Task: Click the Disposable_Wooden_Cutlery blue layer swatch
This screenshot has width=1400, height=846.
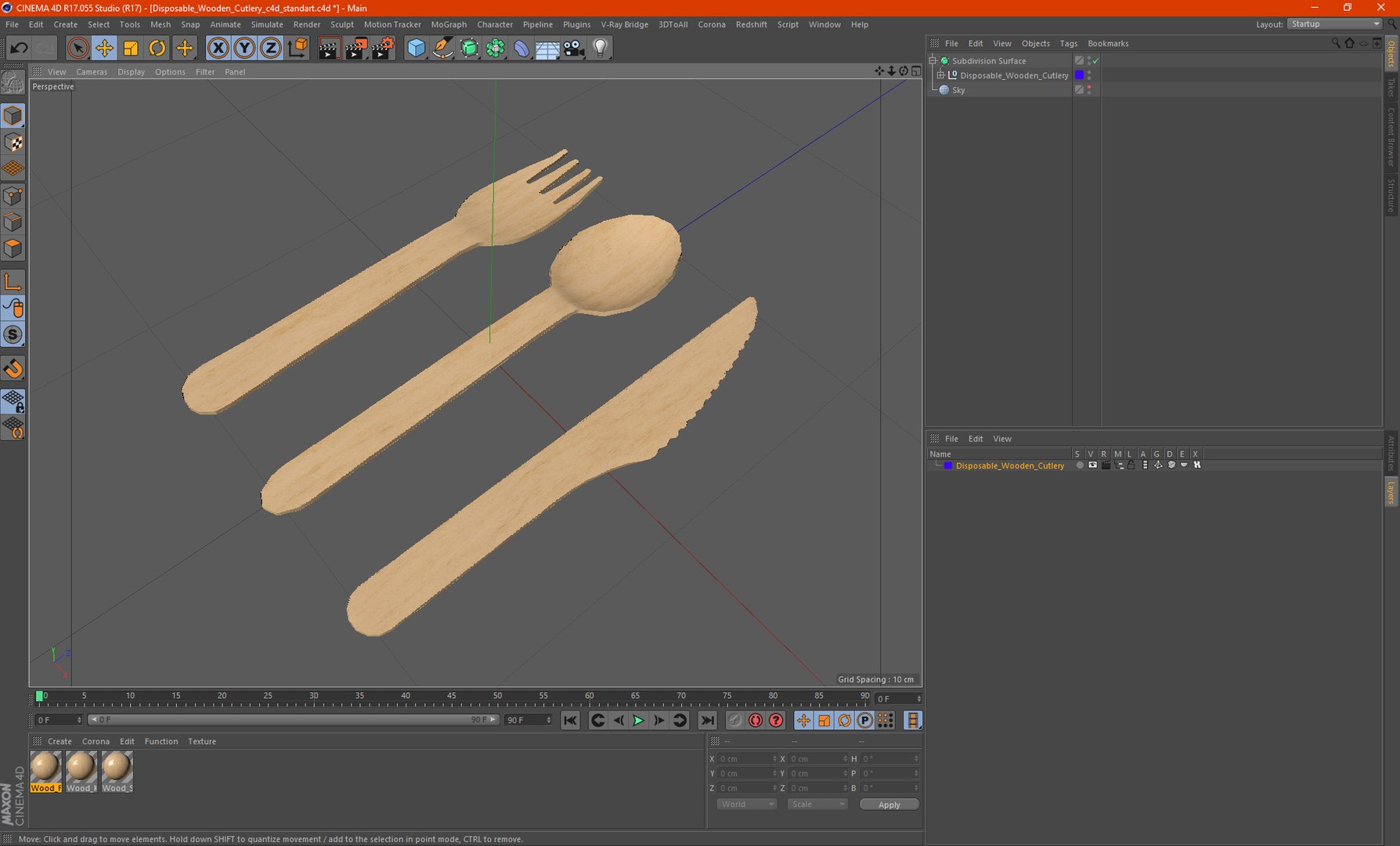Action: [1079, 75]
